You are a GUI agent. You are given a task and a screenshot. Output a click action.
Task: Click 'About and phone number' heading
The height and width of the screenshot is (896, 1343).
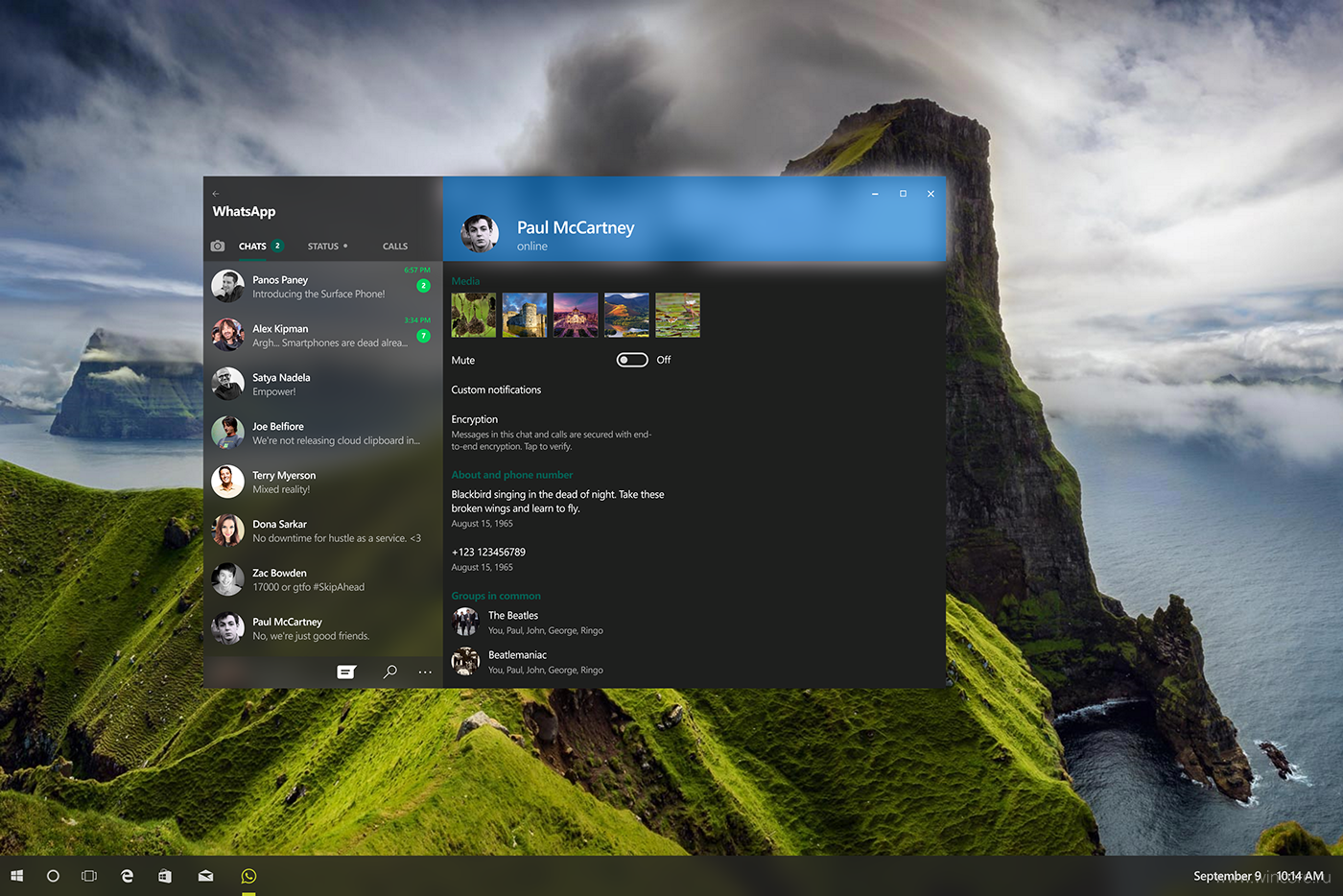pos(512,475)
